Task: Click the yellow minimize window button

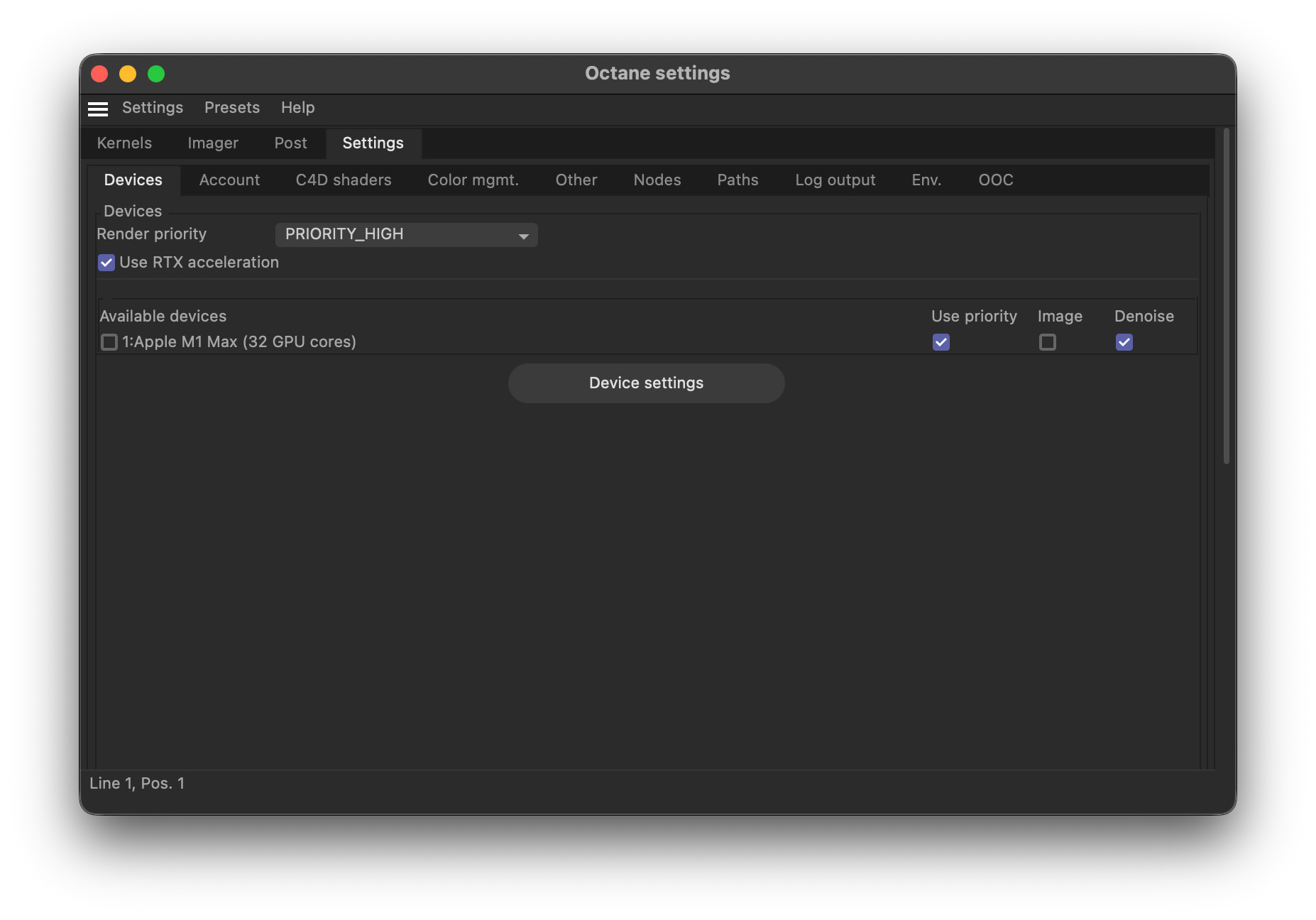Action: pos(128,74)
